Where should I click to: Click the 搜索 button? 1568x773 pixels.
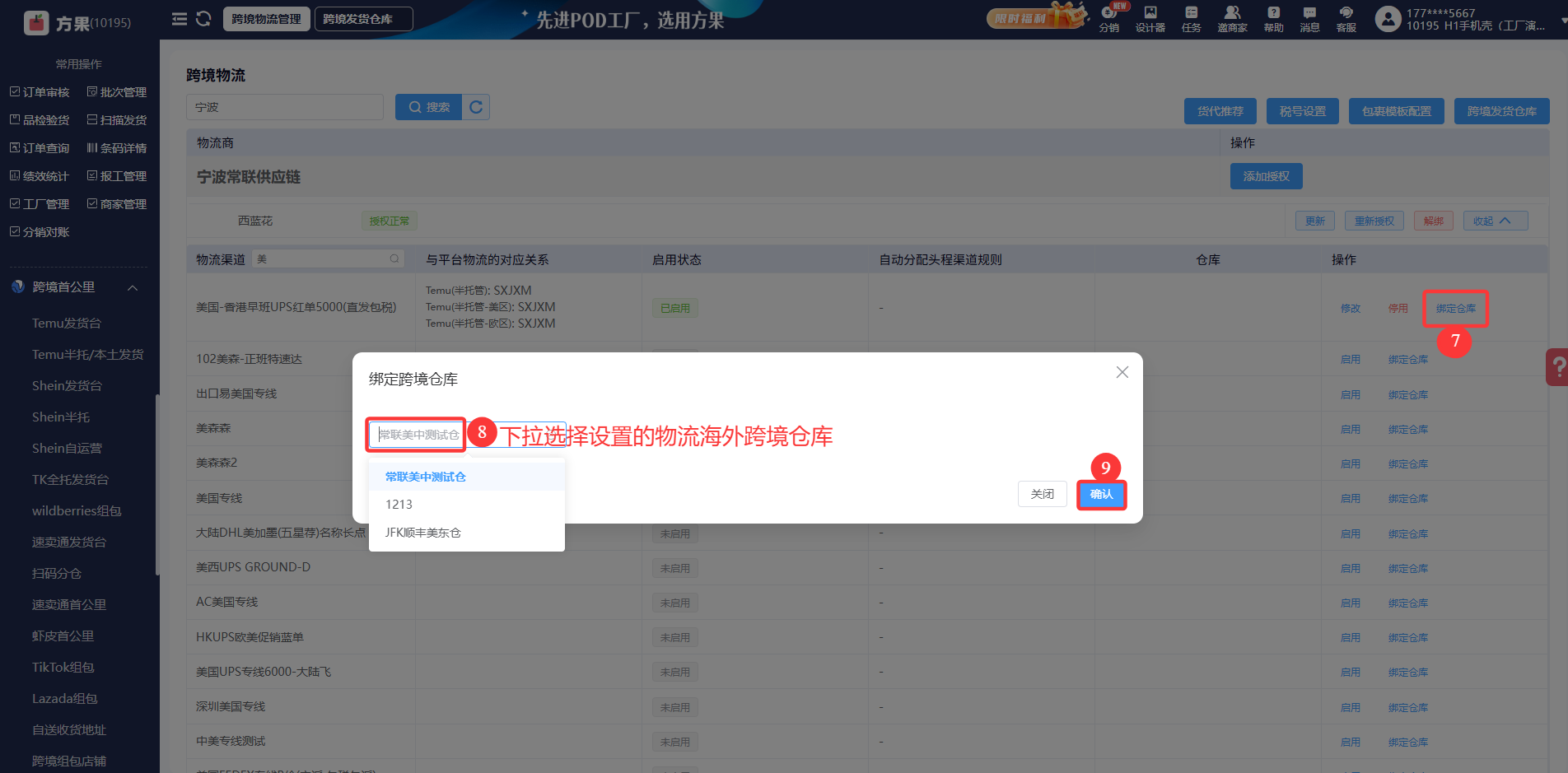click(x=428, y=107)
